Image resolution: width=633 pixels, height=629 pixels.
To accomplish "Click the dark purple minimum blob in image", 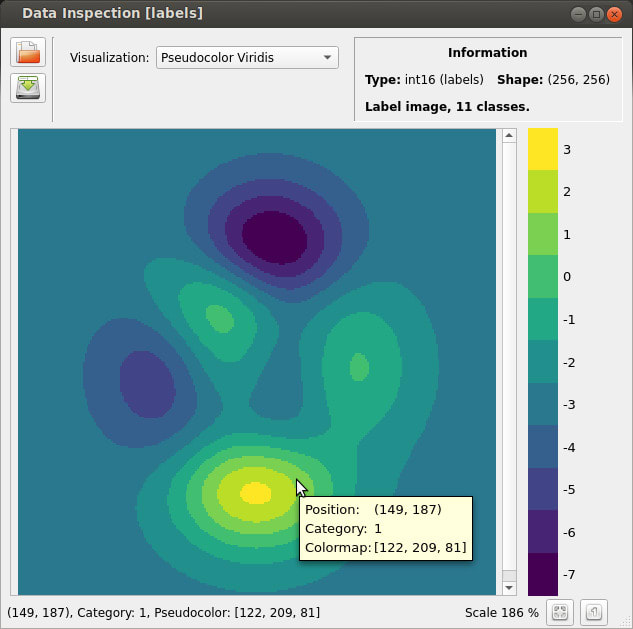I will 275,238.
